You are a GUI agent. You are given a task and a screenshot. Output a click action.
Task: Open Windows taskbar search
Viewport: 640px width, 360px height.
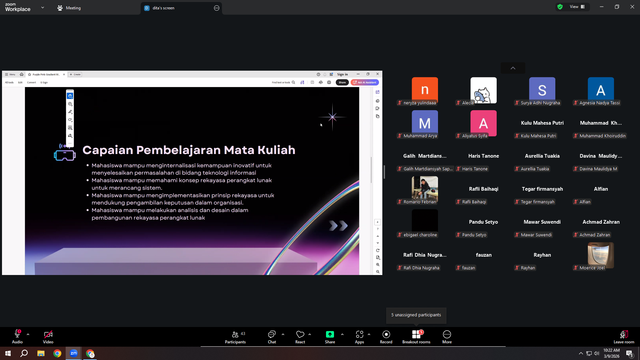click(24, 353)
